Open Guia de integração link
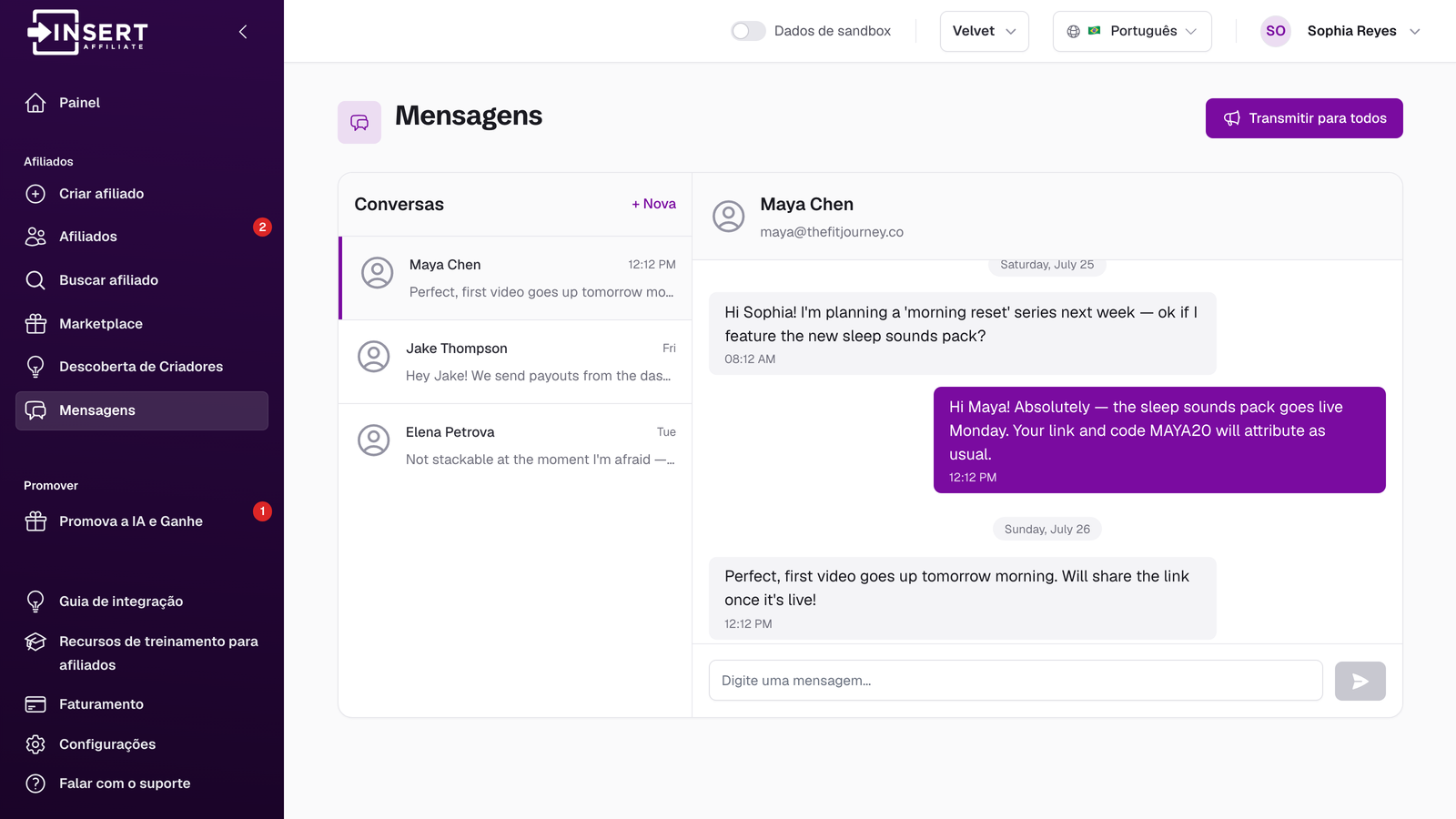This screenshot has height=819, width=1456. point(142,602)
